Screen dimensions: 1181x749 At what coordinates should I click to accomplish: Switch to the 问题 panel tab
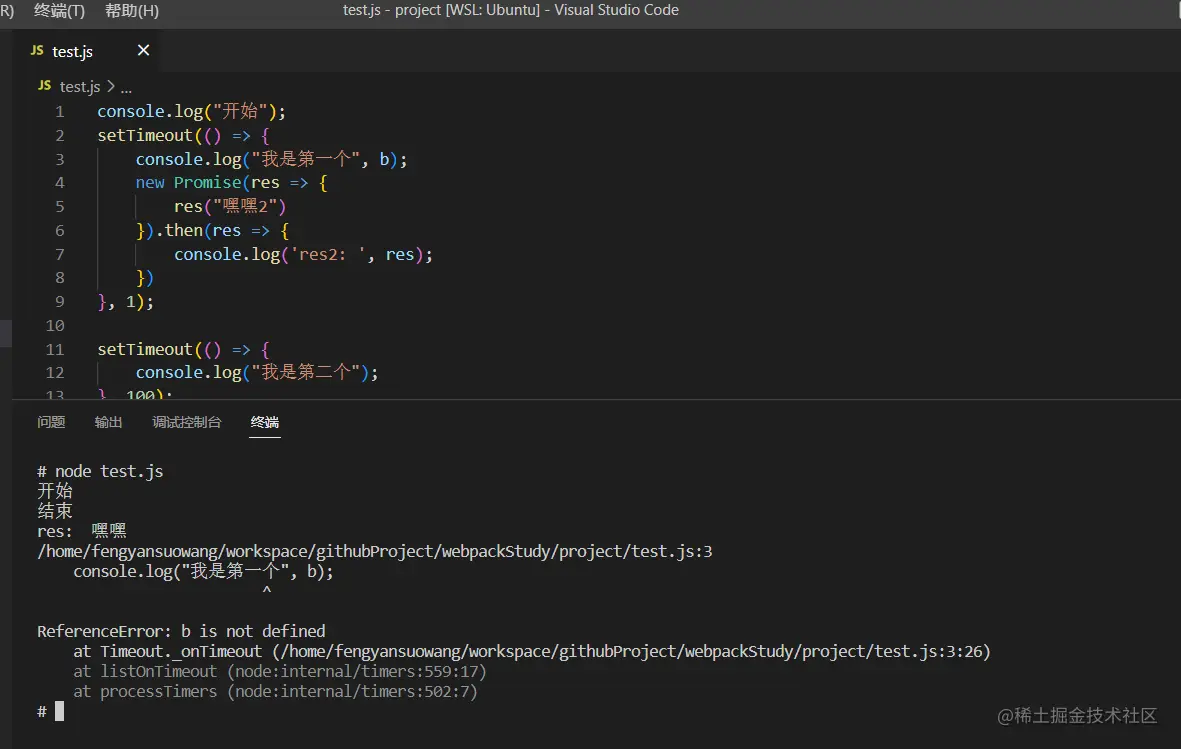coord(51,422)
